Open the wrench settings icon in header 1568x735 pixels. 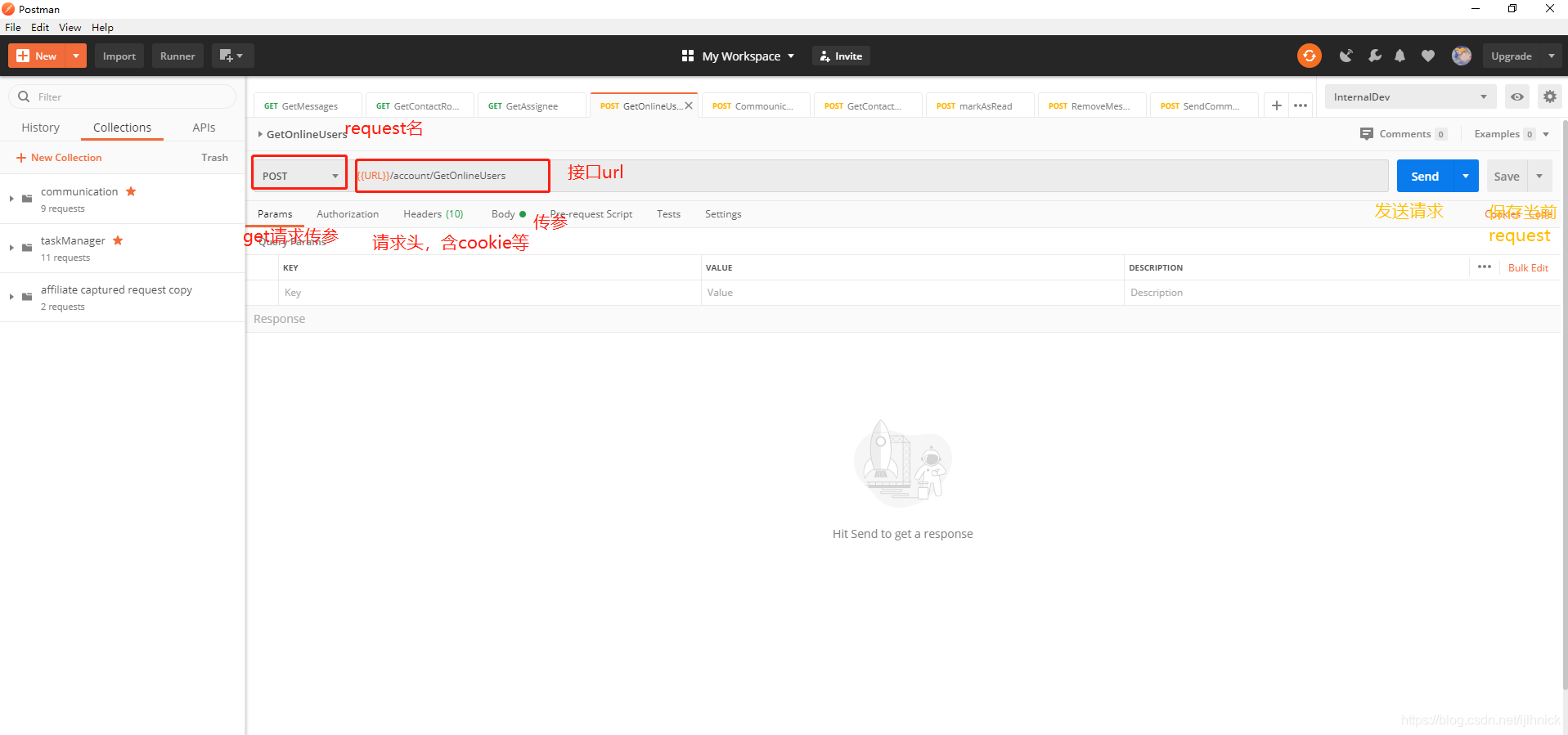click(x=1374, y=56)
